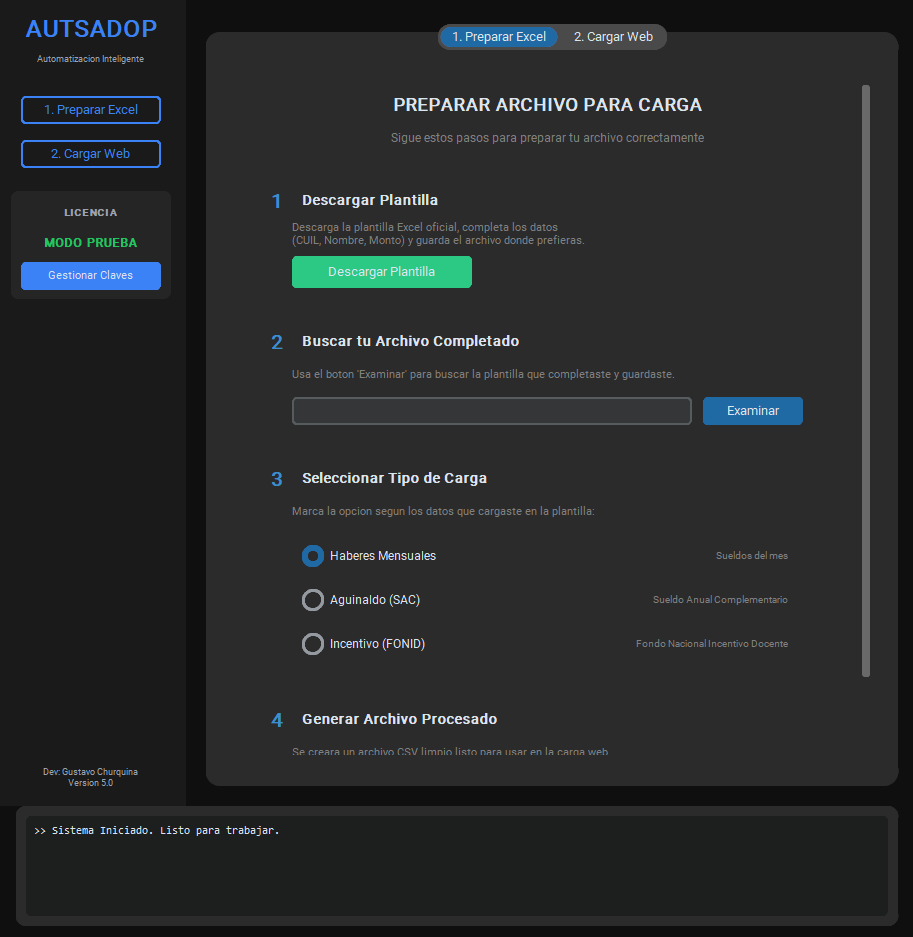Image resolution: width=913 pixels, height=937 pixels.
Task: Click the step 2 number marker
Action: (277, 342)
